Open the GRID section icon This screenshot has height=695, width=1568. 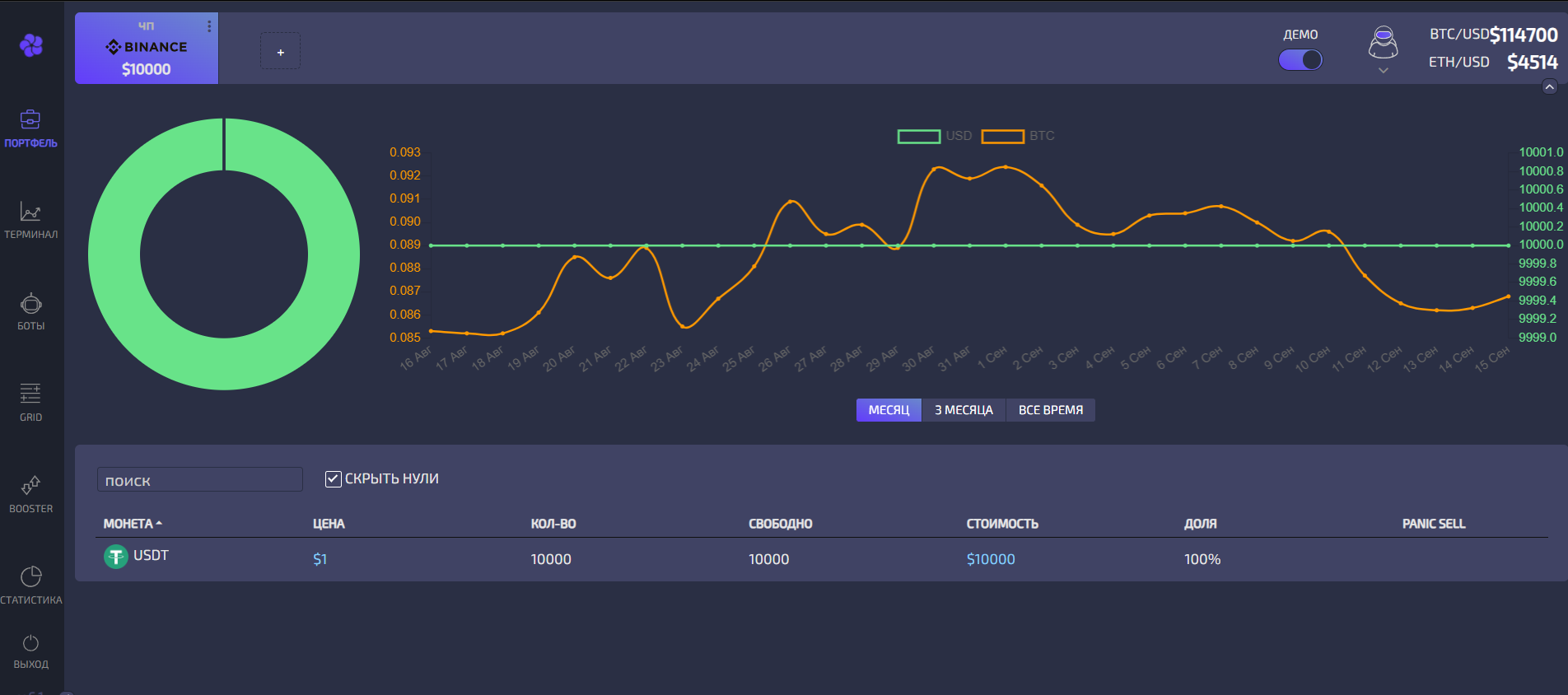point(30,394)
